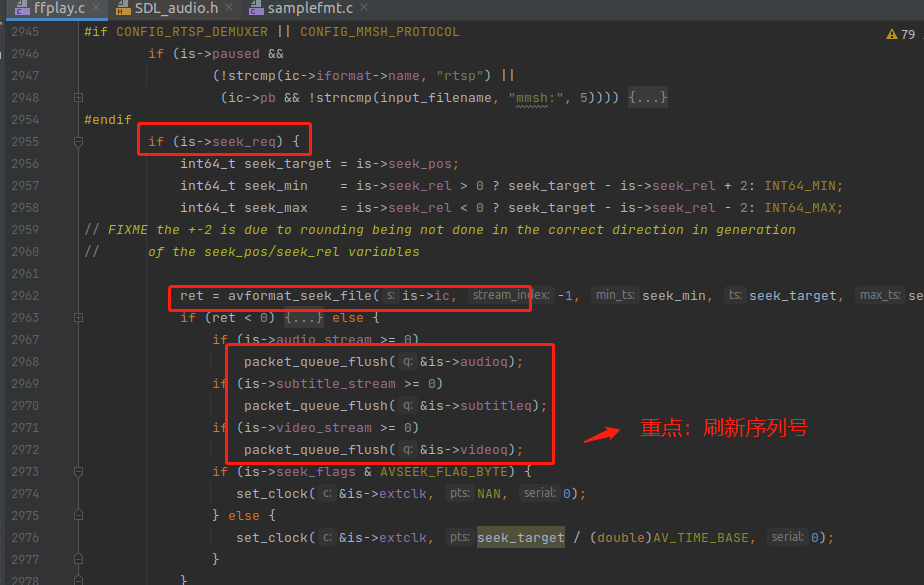Image resolution: width=924 pixels, height=585 pixels.
Task: Switch to the SDL_audio.h tab
Action: (177, 9)
